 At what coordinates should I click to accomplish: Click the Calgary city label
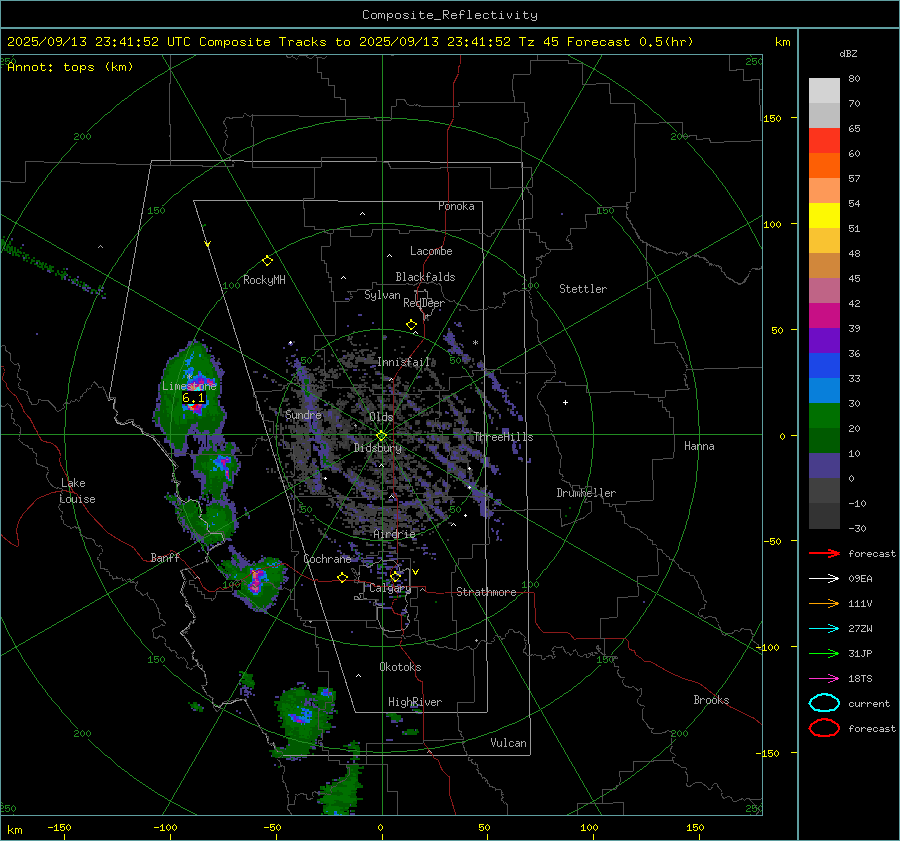click(x=390, y=588)
